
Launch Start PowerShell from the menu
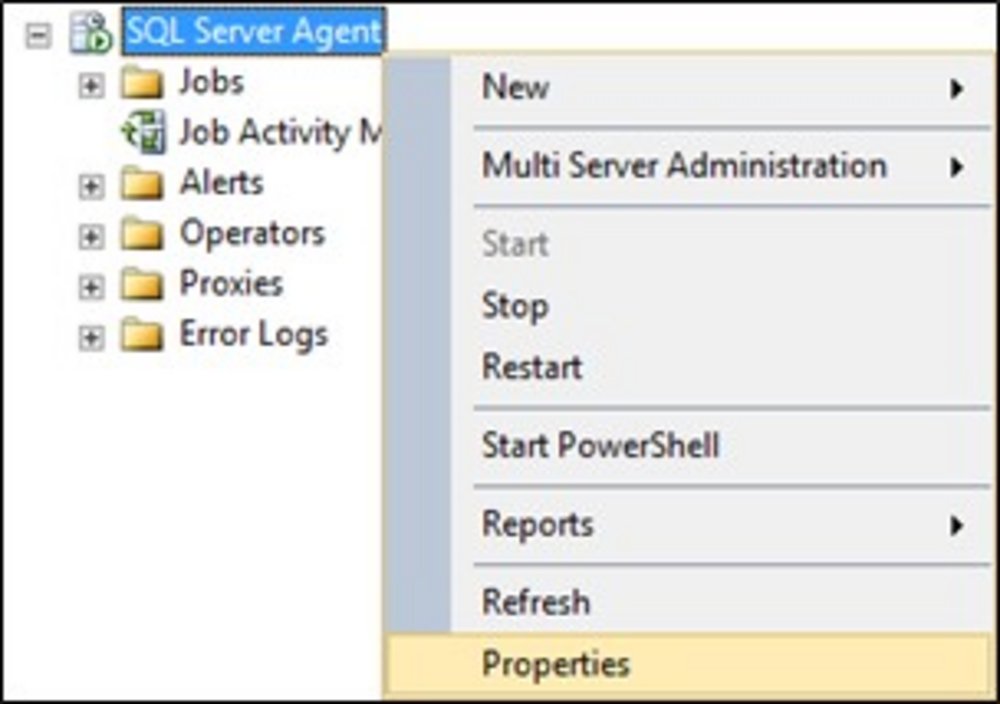coord(600,445)
